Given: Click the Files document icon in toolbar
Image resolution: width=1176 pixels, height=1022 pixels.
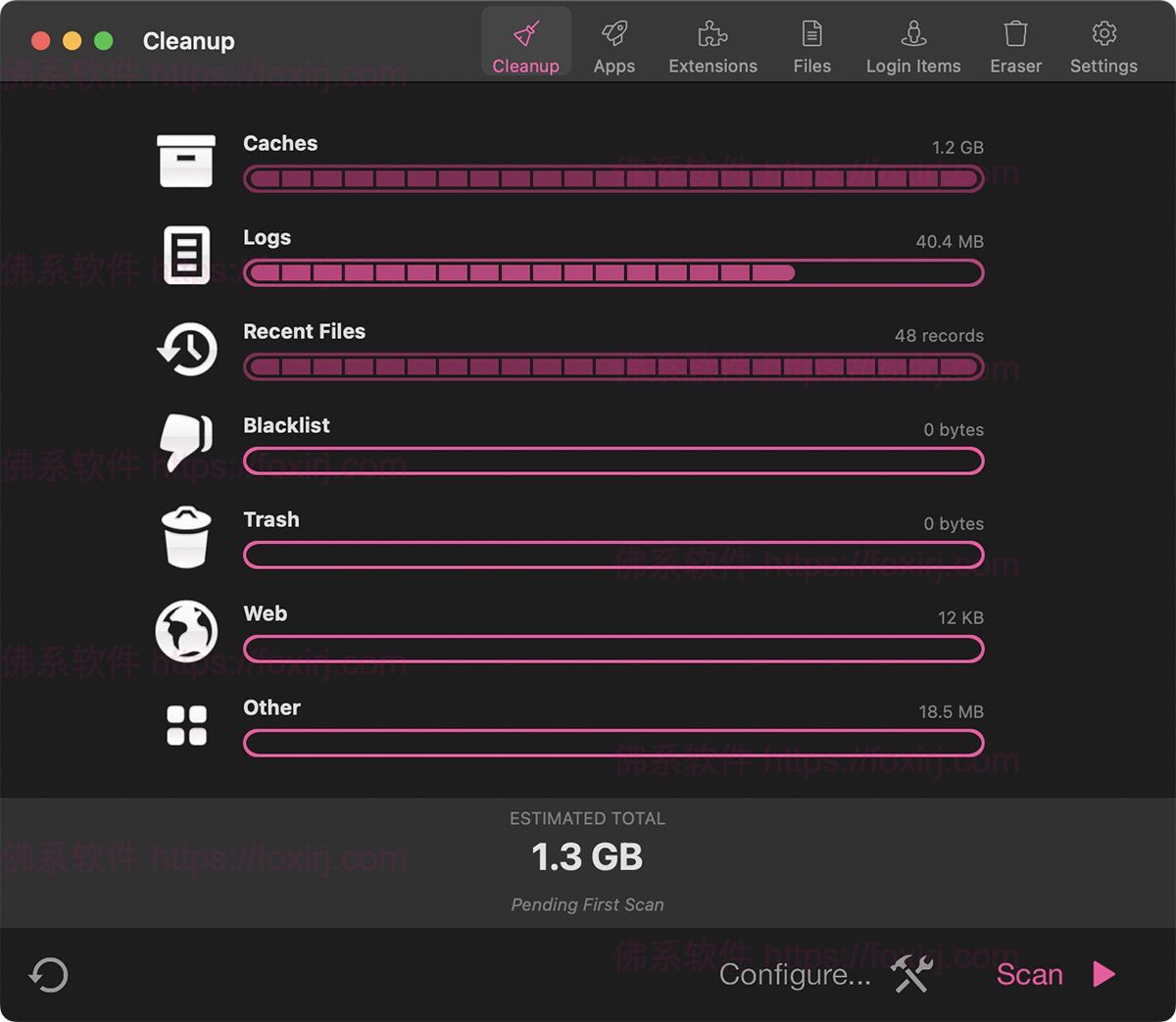Looking at the screenshot, I should 811,32.
